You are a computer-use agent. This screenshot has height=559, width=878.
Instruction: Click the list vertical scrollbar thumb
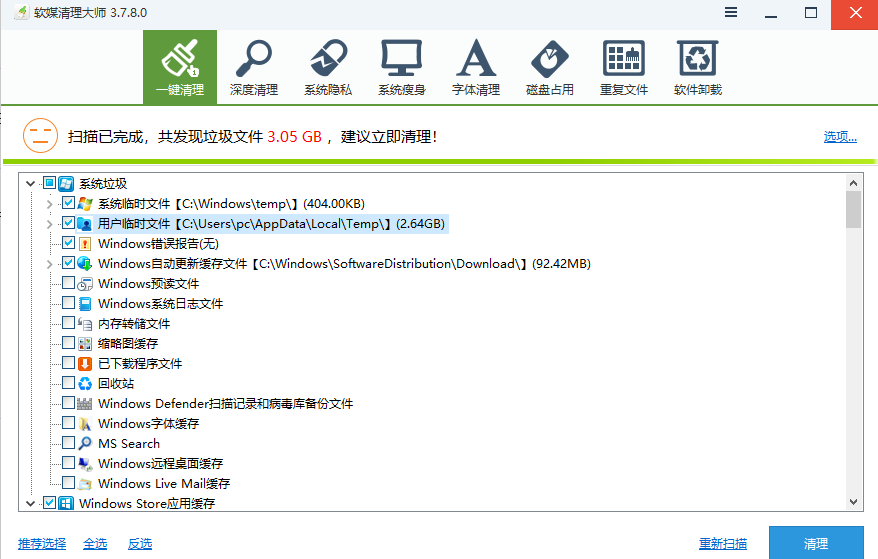point(853,209)
